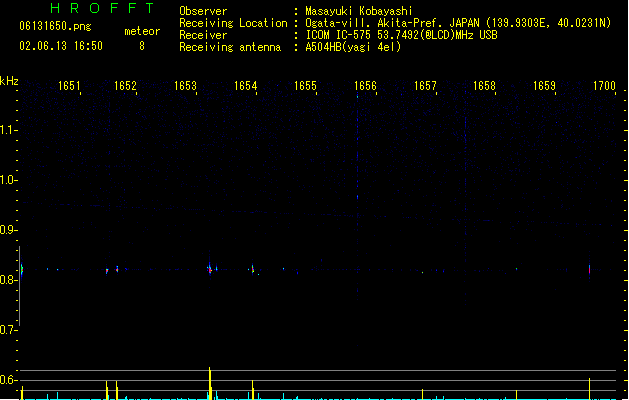Click the 0.9 kHz axis label
Viewport: 629px width, 400px height.
[x=8, y=230]
